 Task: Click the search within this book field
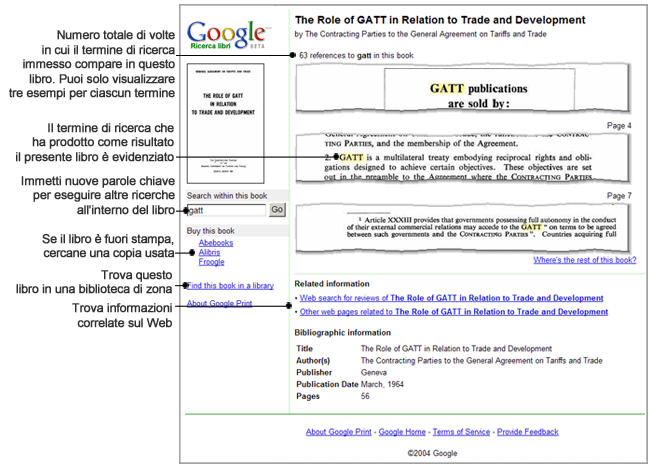click(x=226, y=210)
